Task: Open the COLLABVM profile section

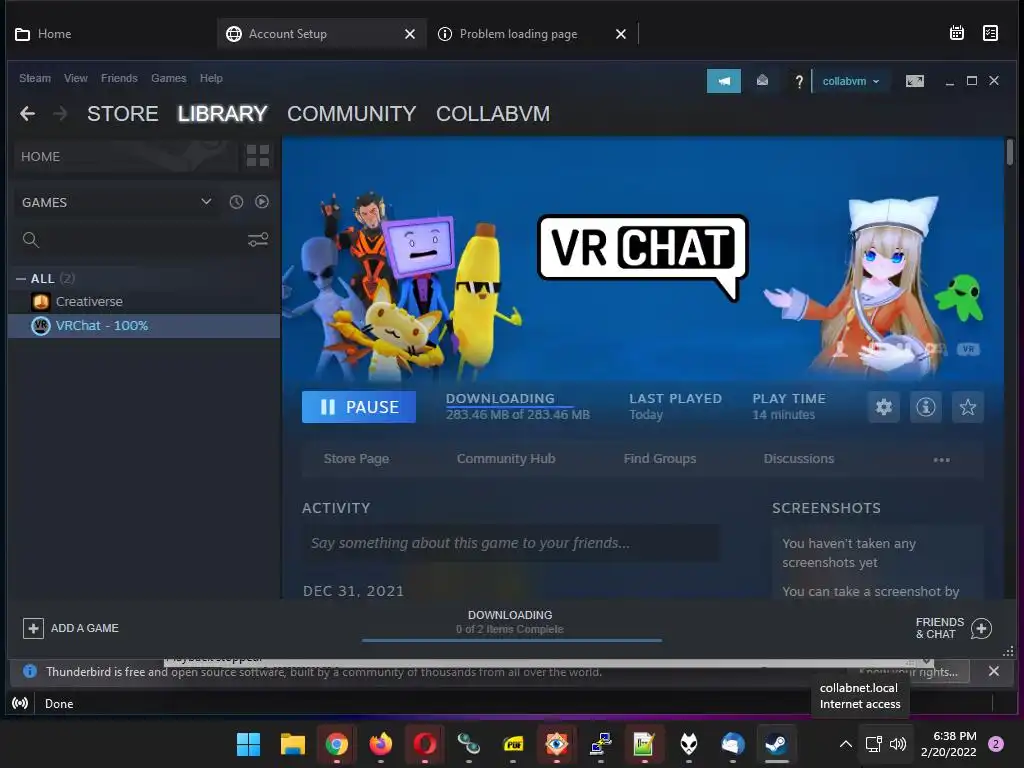Action: 492,114
